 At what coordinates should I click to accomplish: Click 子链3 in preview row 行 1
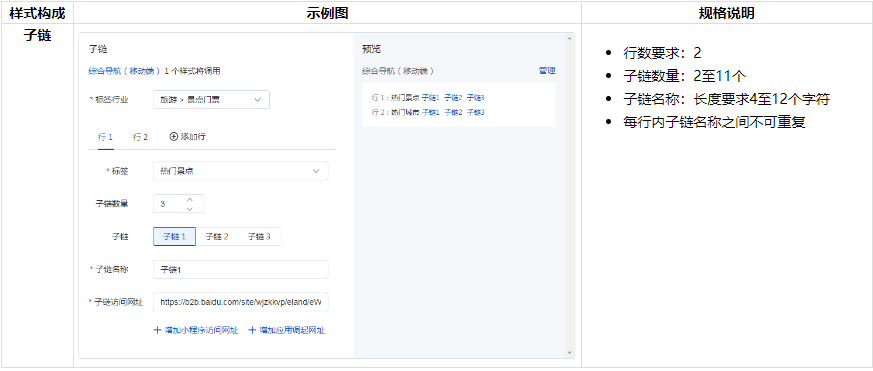click(x=475, y=97)
